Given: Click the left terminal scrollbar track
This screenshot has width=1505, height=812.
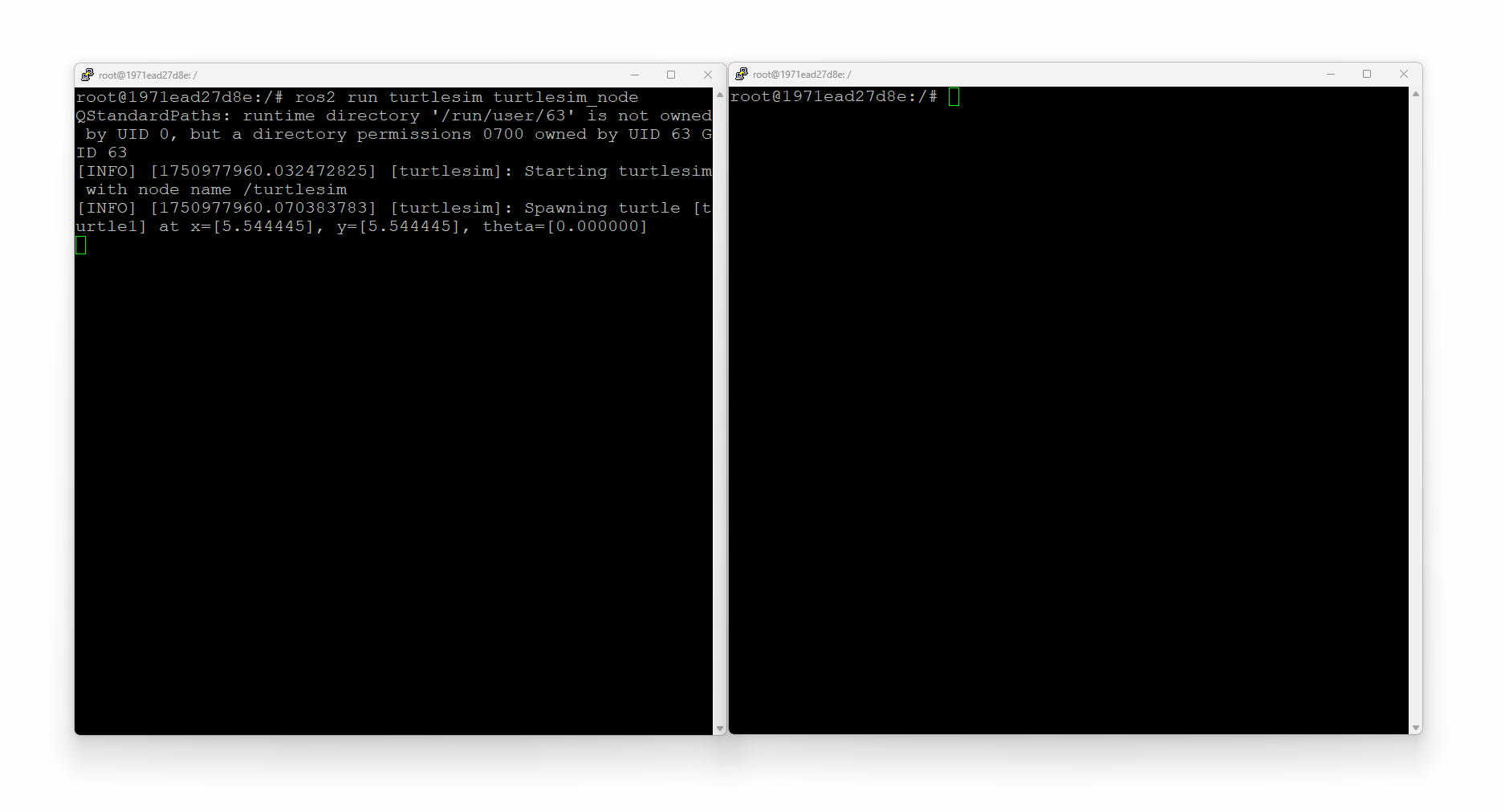Looking at the screenshot, I should [720, 412].
